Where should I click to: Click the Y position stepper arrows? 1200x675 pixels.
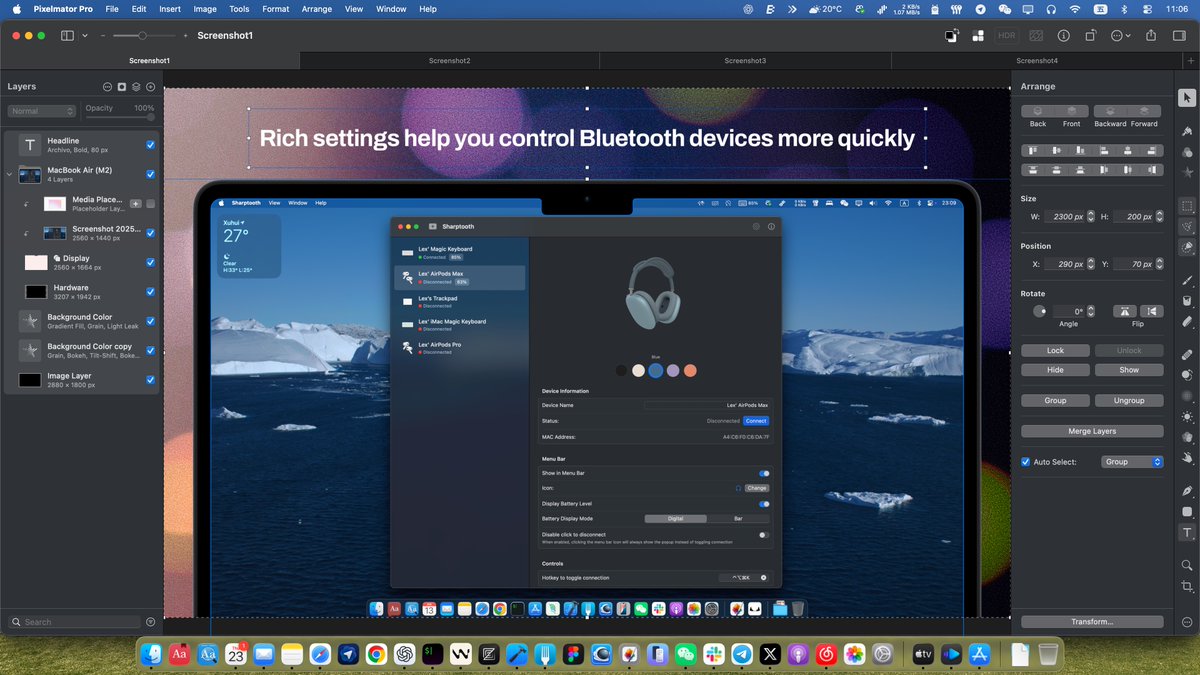point(1159,264)
